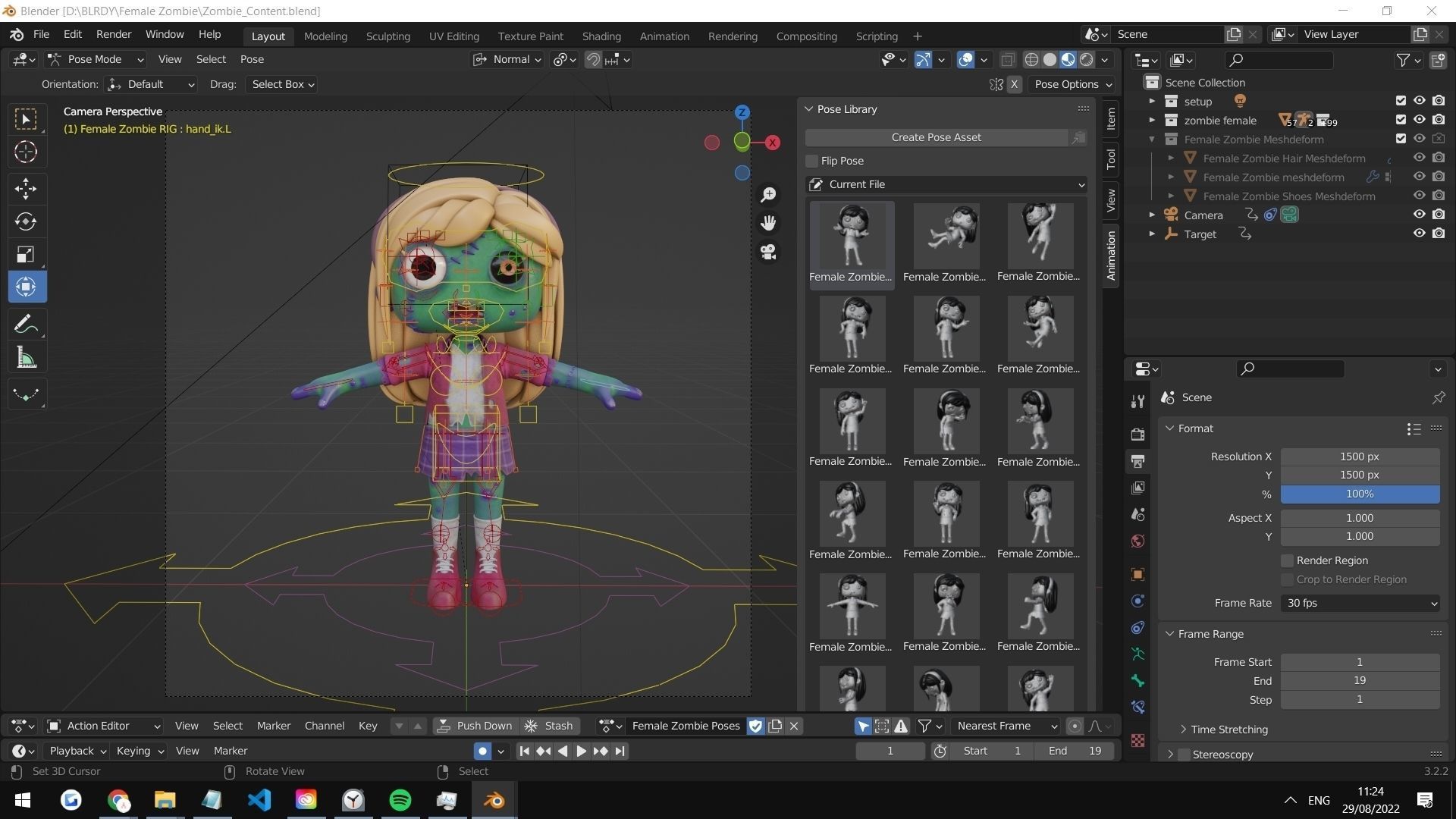This screenshot has width=1456, height=819.
Task: Open the Tool properties tab icon
Action: point(1137,401)
